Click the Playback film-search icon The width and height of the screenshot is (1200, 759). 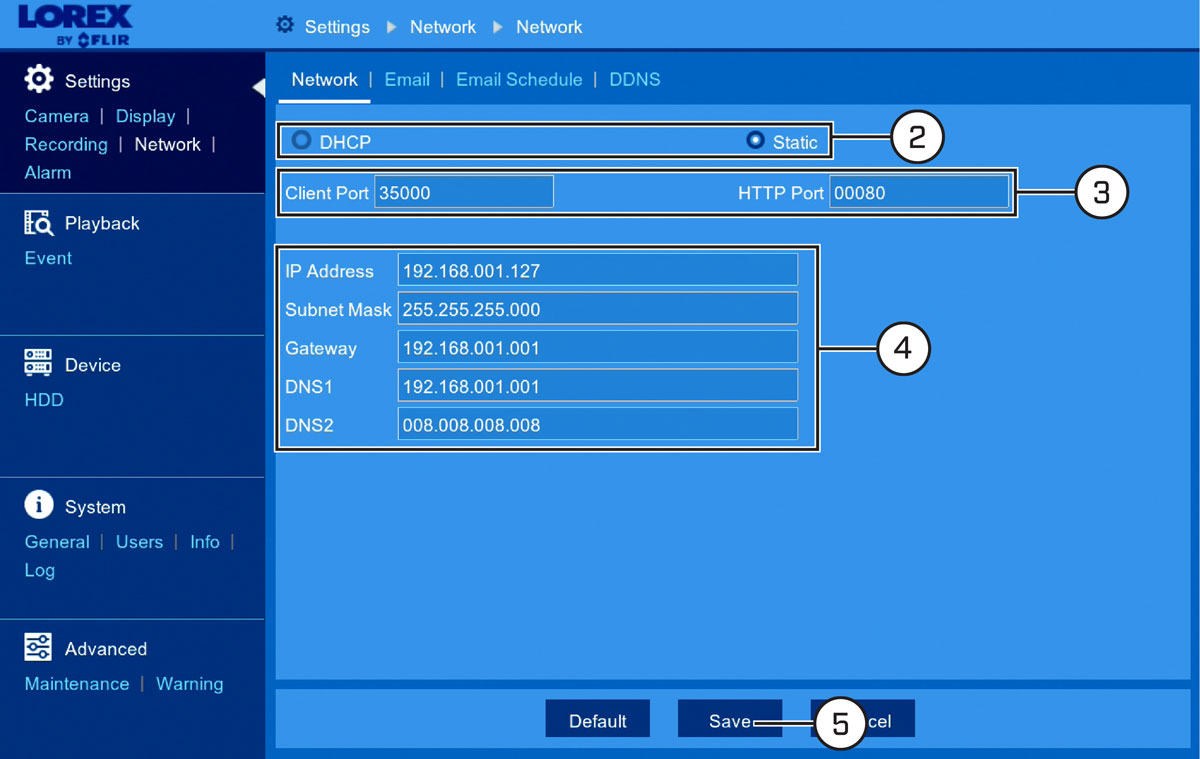(38, 222)
